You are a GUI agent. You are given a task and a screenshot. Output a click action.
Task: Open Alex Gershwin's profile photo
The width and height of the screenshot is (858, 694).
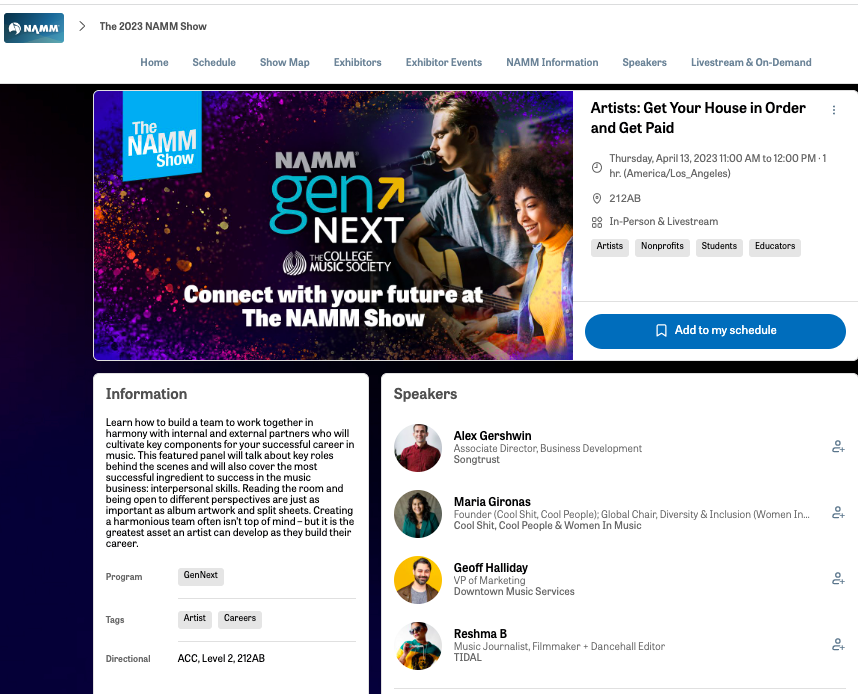[418, 448]
